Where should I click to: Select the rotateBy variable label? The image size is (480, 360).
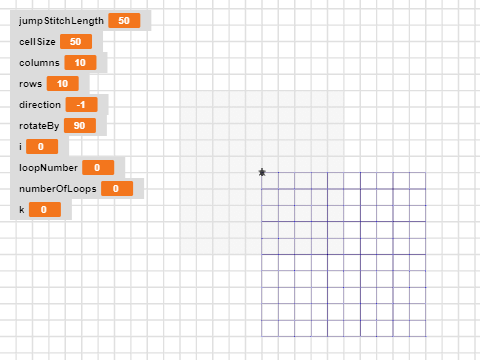pyautogui.click(x=39, y=126)
